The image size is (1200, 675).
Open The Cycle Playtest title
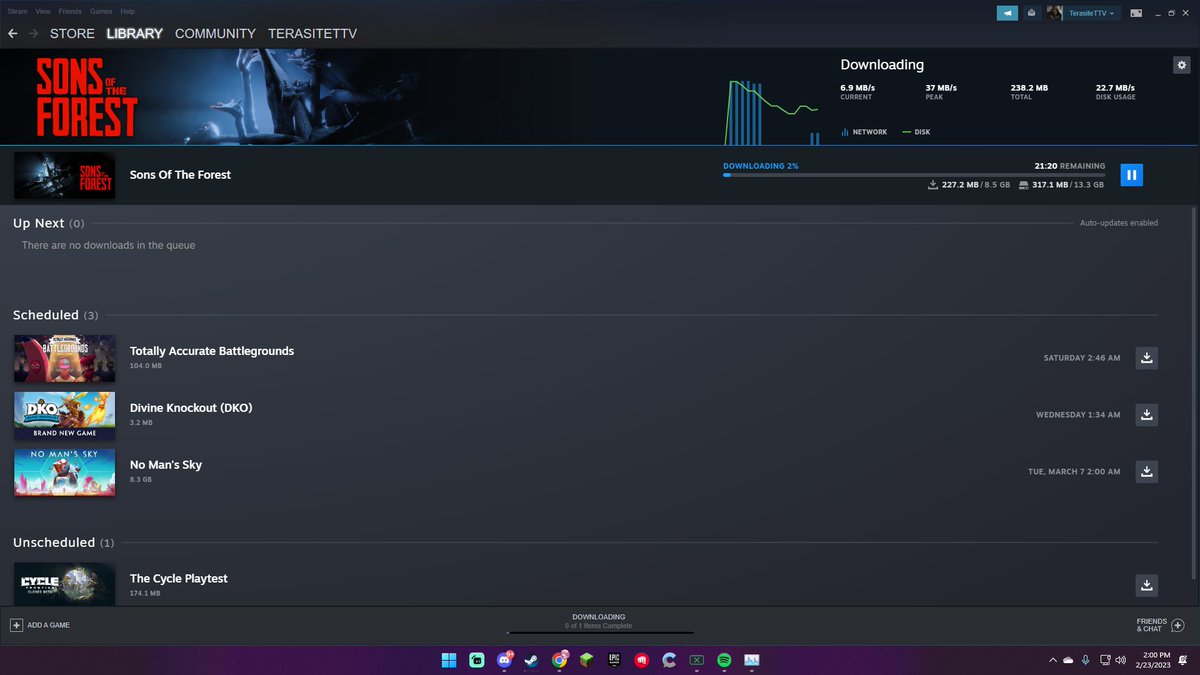coord(179,578)
